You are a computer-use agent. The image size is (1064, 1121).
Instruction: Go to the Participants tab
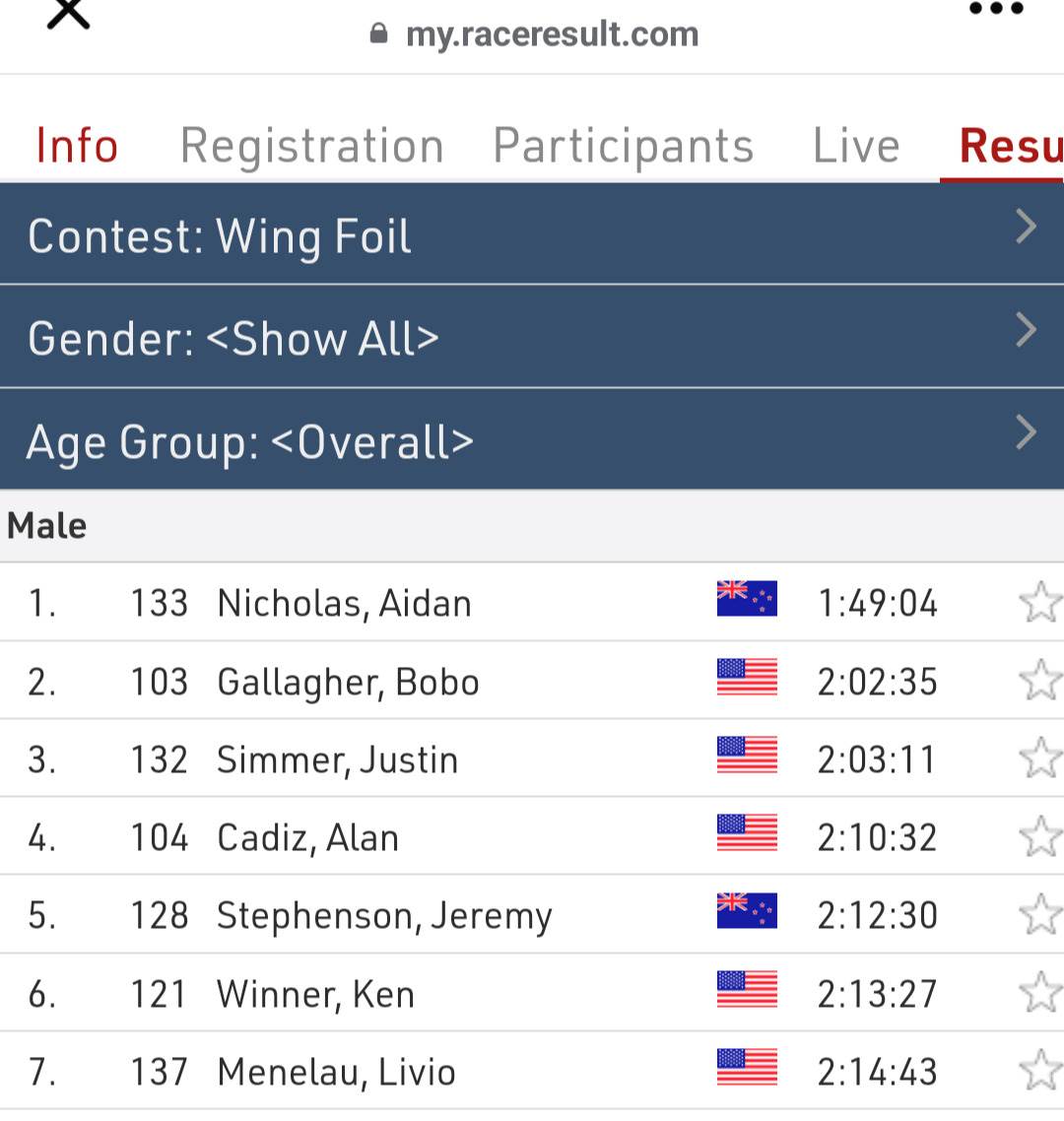coord(623,146)
